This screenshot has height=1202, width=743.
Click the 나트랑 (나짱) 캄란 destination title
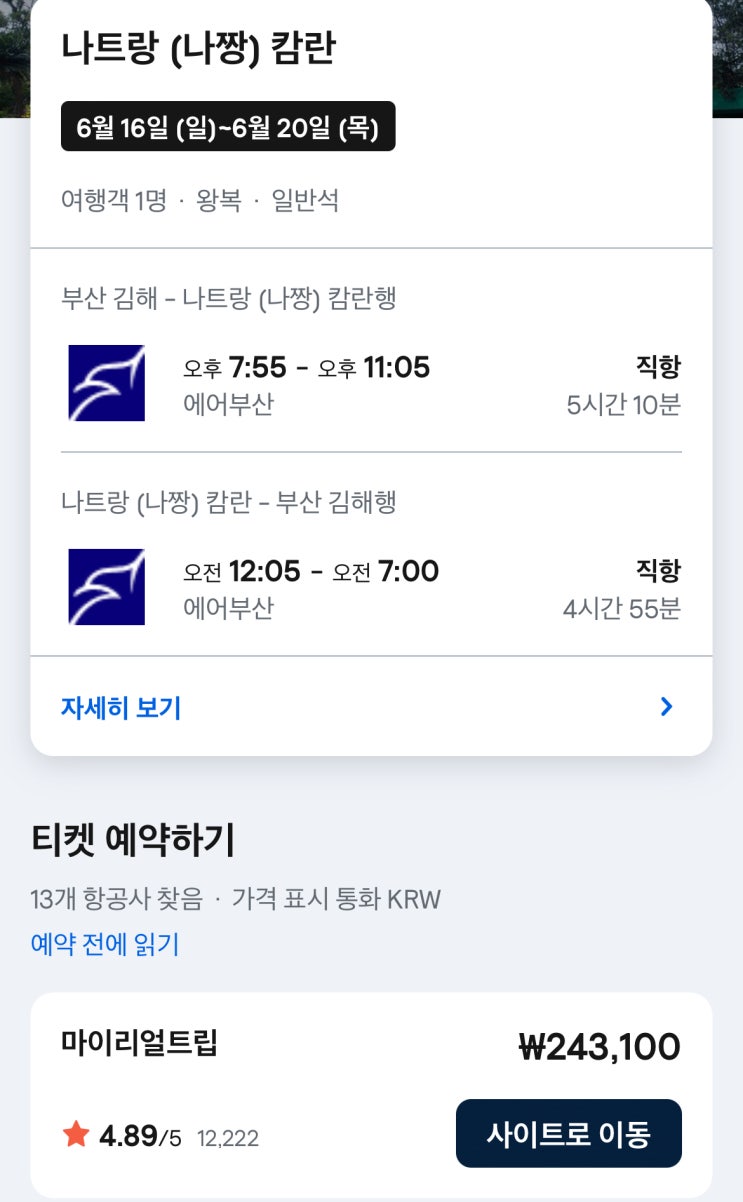(198, 49)
